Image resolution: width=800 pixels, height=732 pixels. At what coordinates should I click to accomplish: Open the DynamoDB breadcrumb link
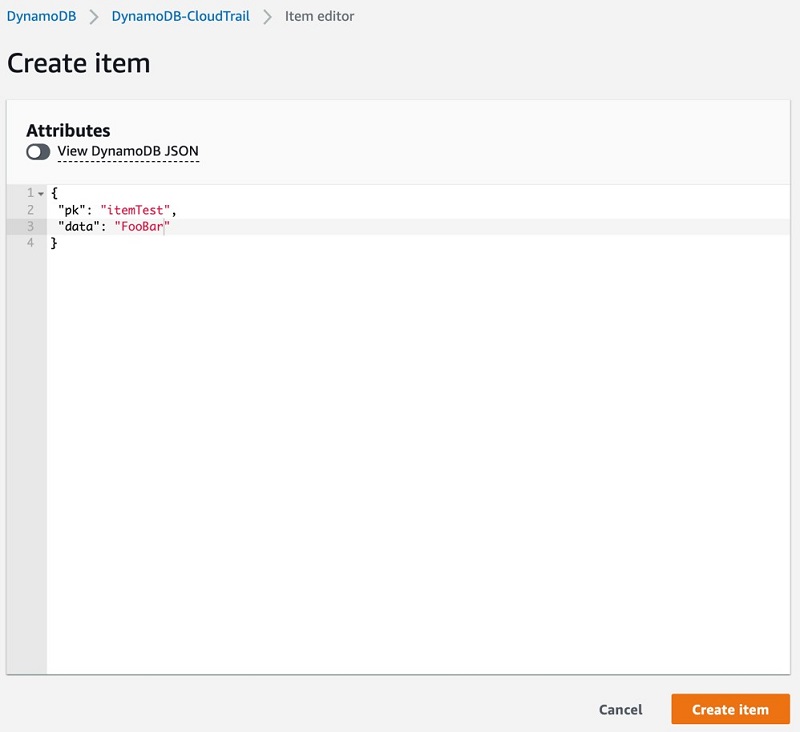click(x=41, y=16)
